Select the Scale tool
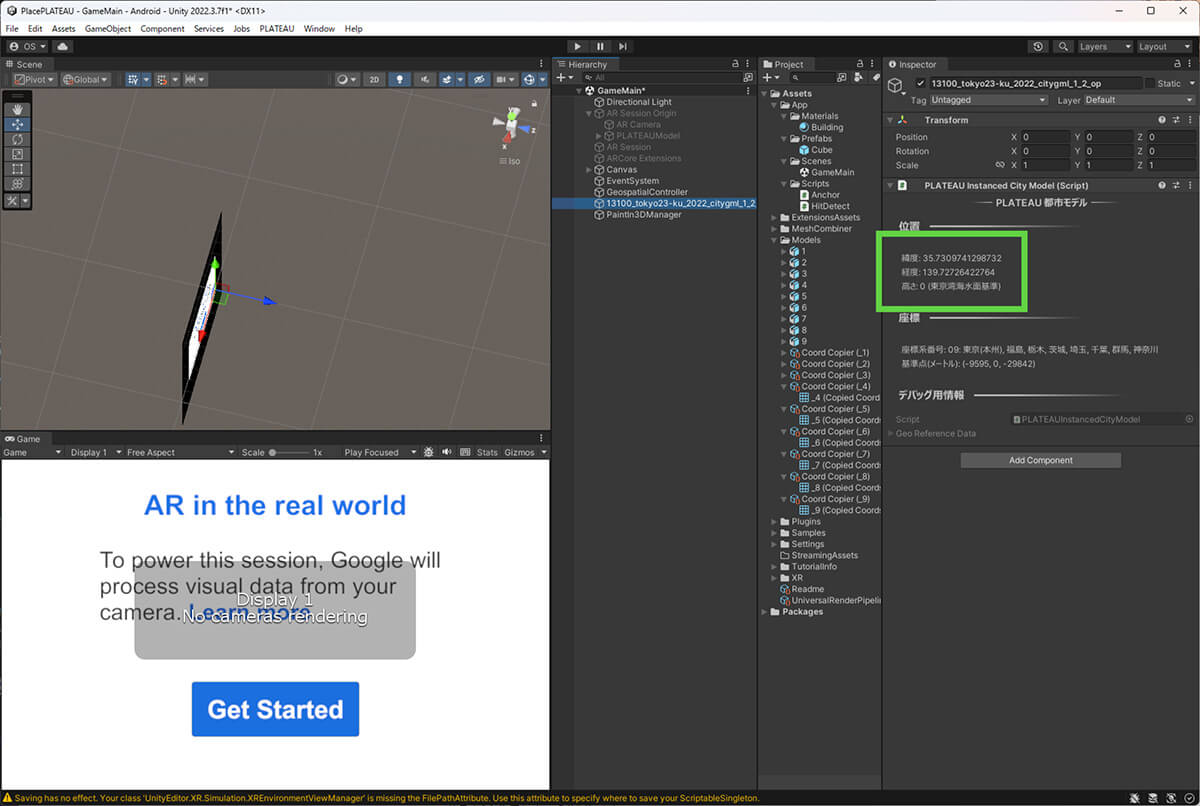 click(17, 154)
